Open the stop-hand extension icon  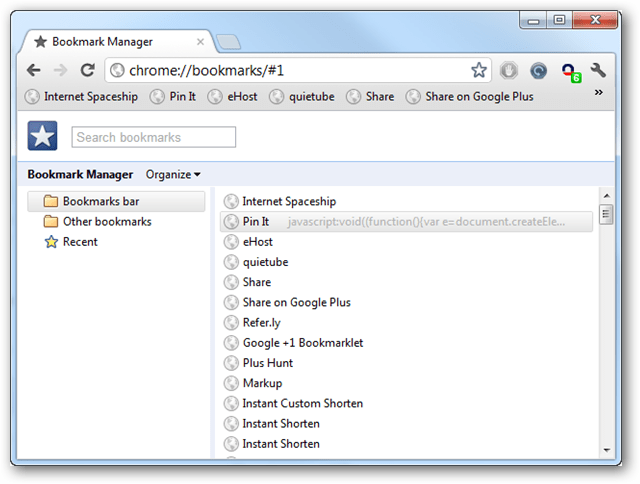(509, 71)
